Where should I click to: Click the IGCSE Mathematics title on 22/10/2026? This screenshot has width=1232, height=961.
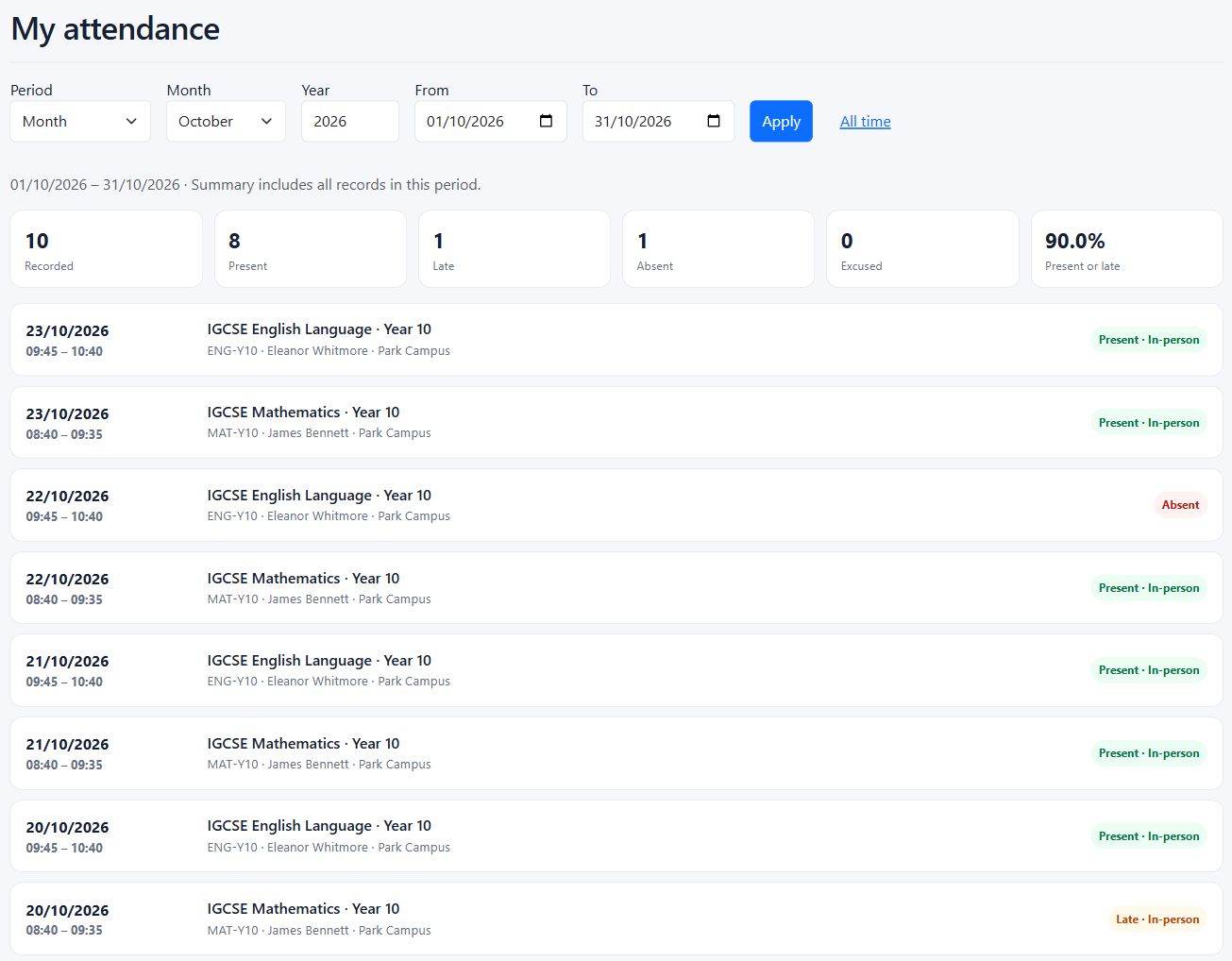point(303,579)
